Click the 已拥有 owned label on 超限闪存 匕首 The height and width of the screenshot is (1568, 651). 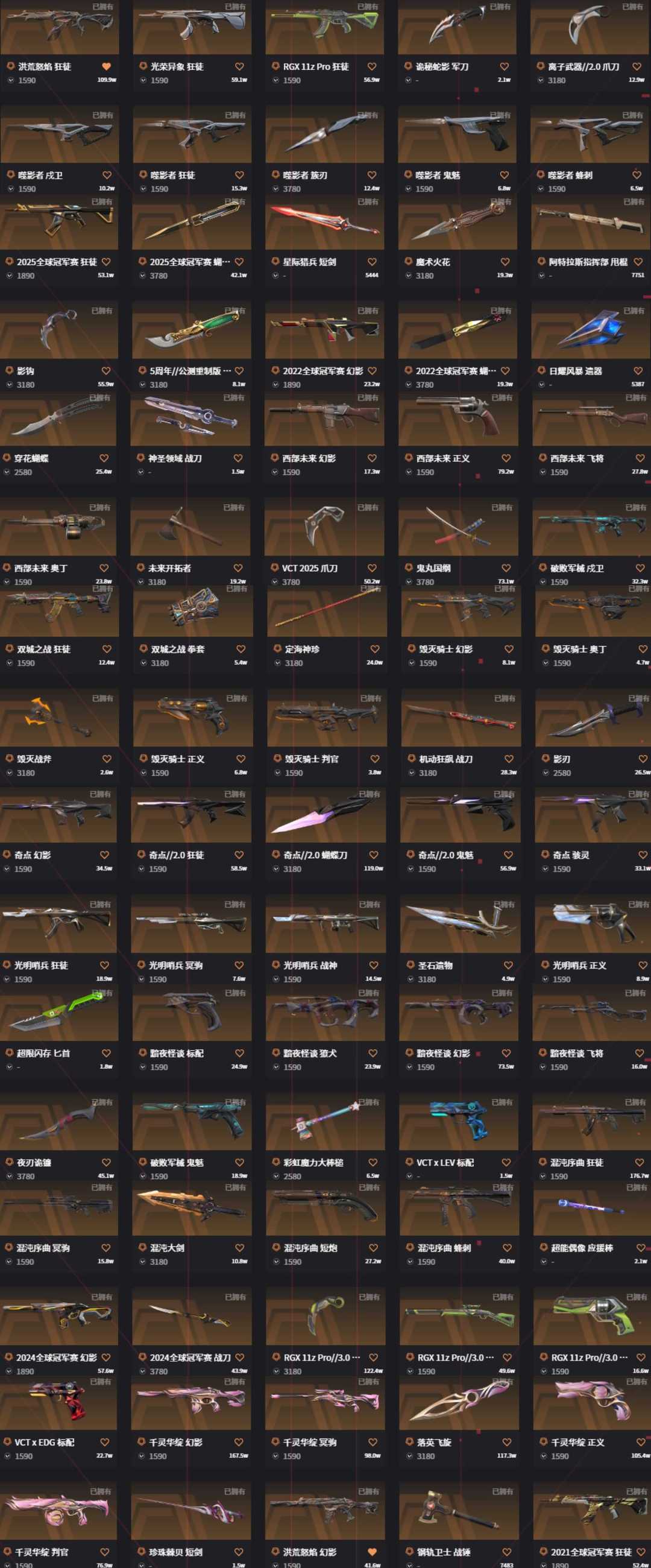point(102,993)
